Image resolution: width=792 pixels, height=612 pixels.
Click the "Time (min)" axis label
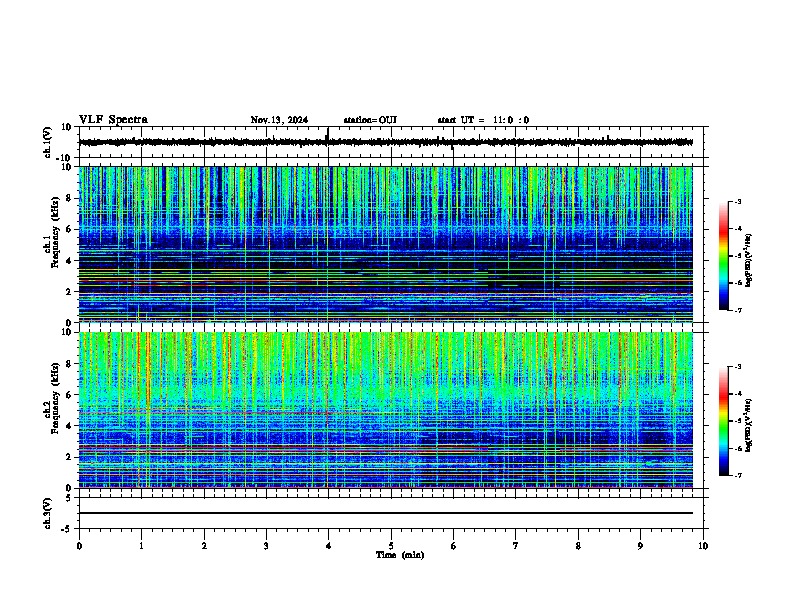400,555
